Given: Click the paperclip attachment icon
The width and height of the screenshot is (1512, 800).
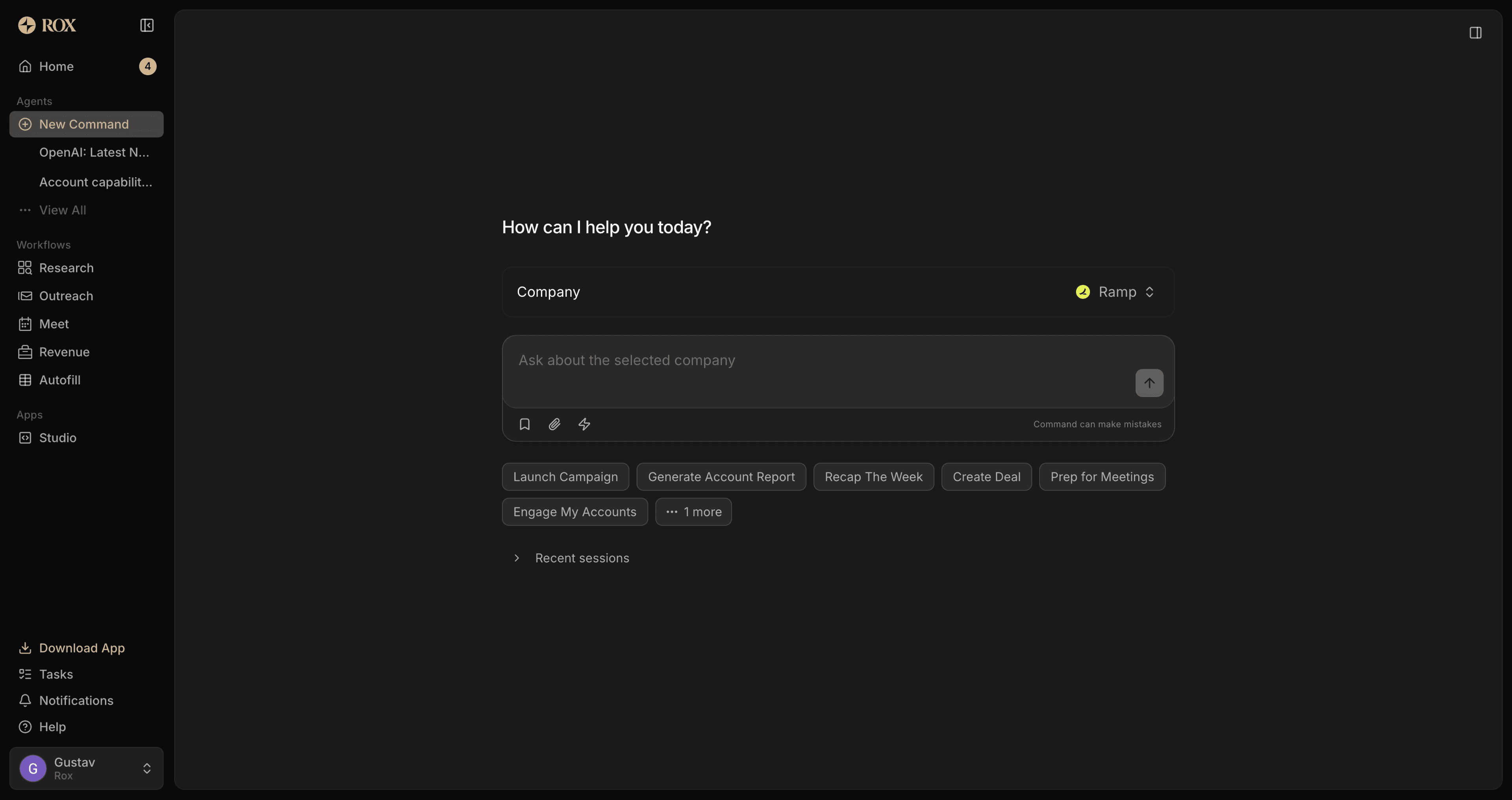Looking at the screenshot, I should [554, 424].
